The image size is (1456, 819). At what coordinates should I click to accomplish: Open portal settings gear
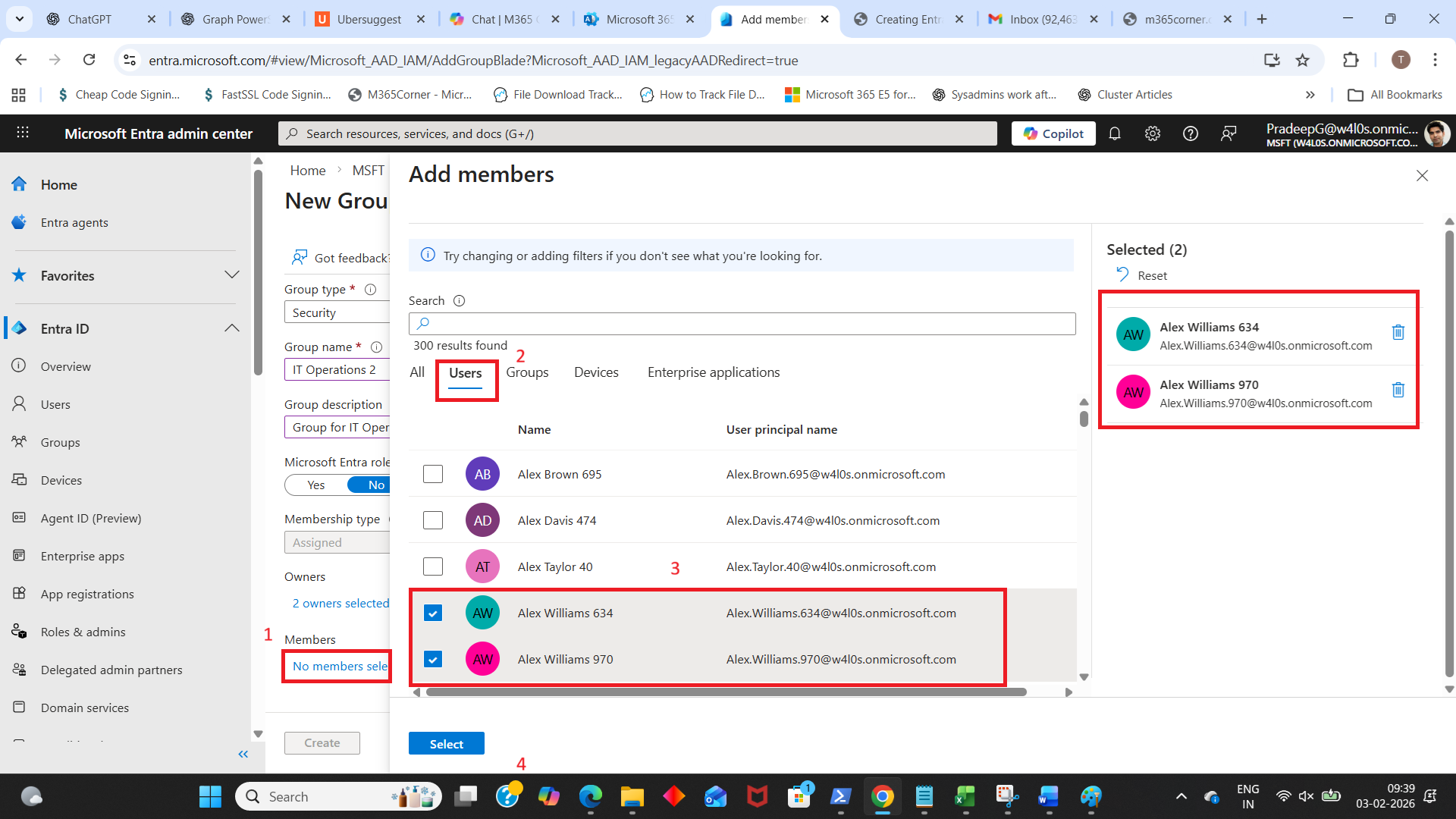[1153, 133]
